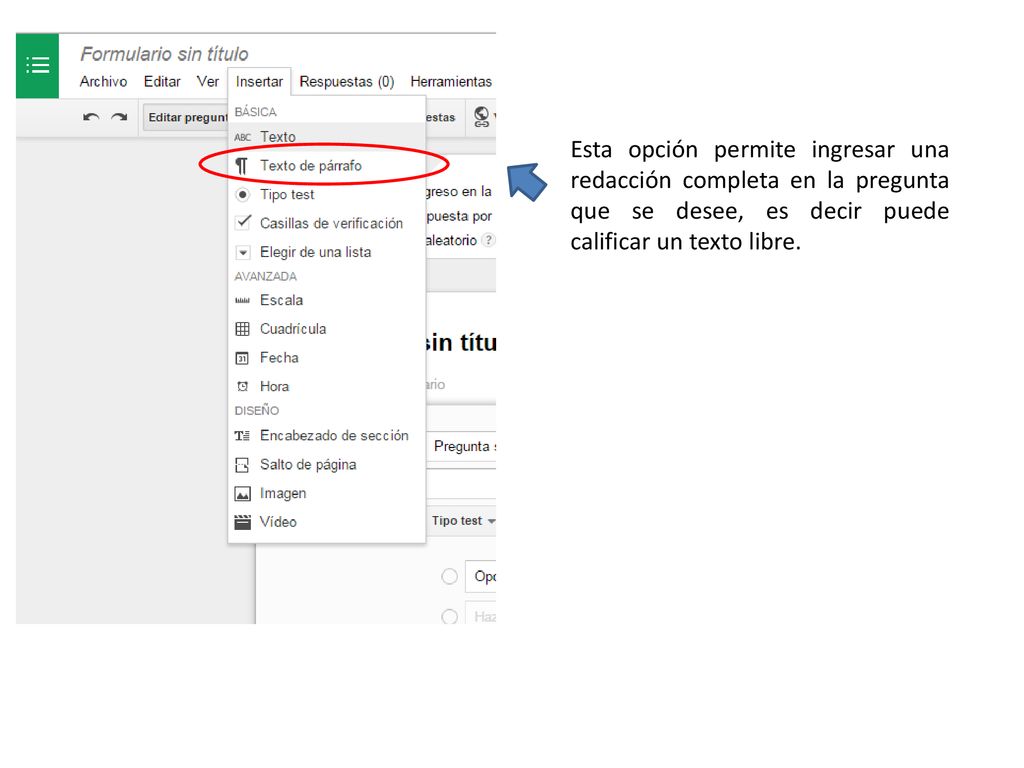Insert a Casillas de verificación question

tap(327, 223)
